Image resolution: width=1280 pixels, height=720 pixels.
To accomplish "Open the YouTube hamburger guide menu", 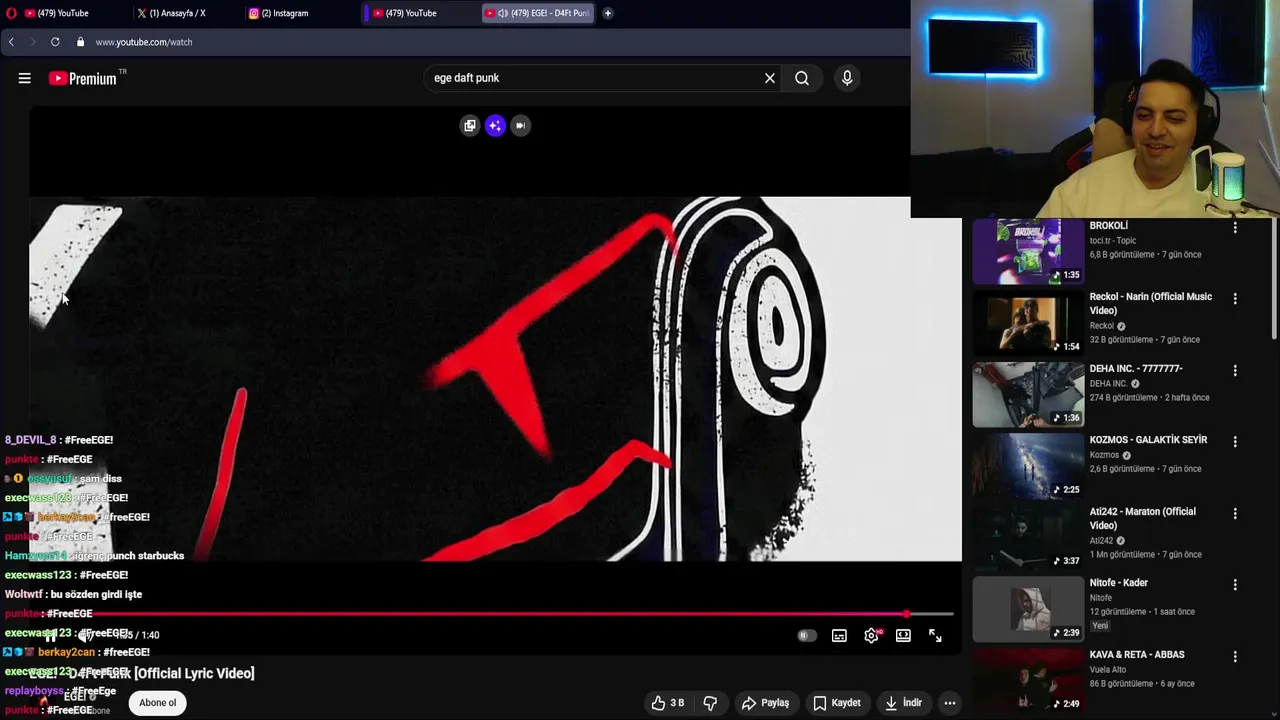I will point(25,78).
